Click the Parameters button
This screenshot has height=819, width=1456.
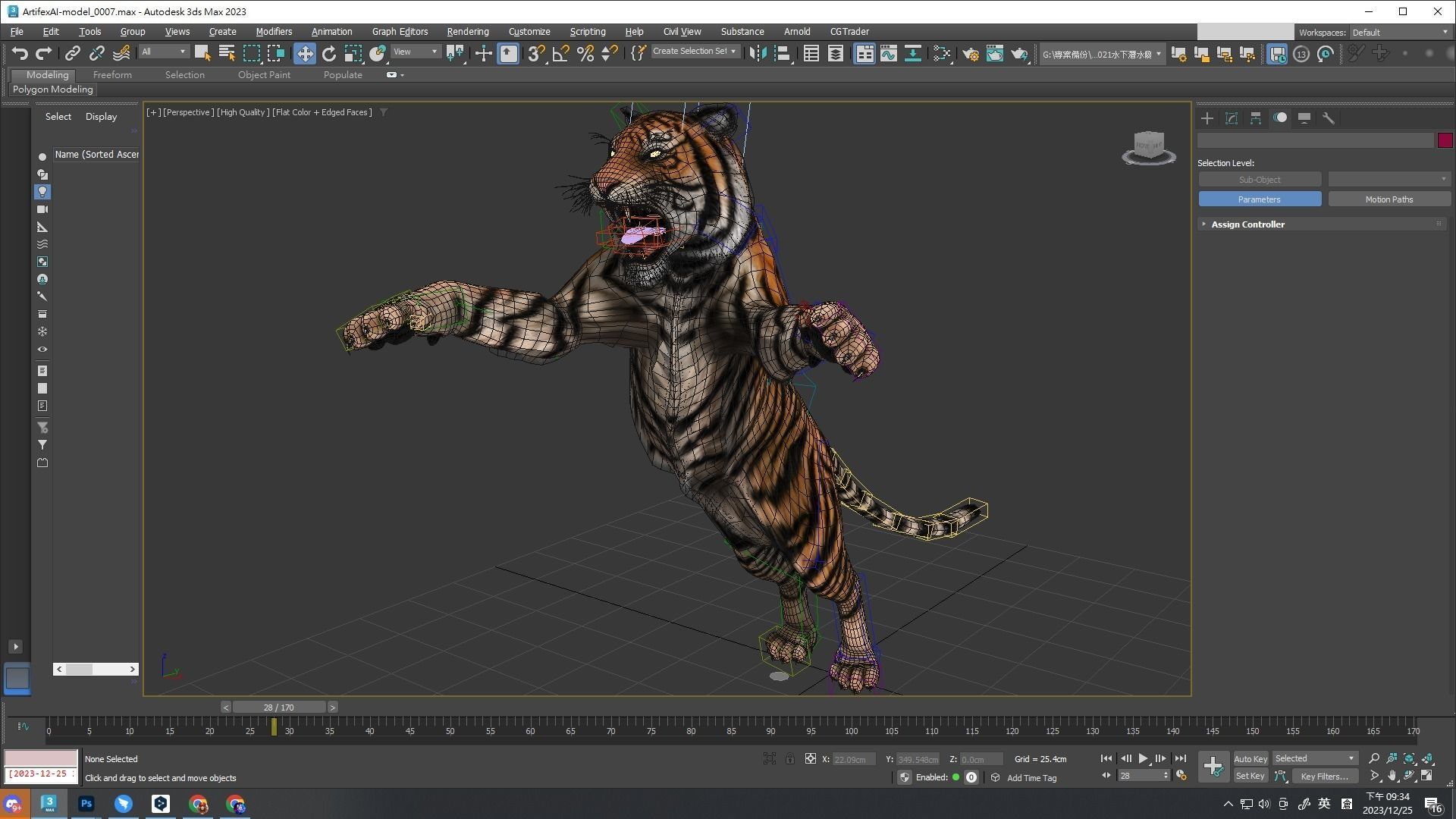1260,199
